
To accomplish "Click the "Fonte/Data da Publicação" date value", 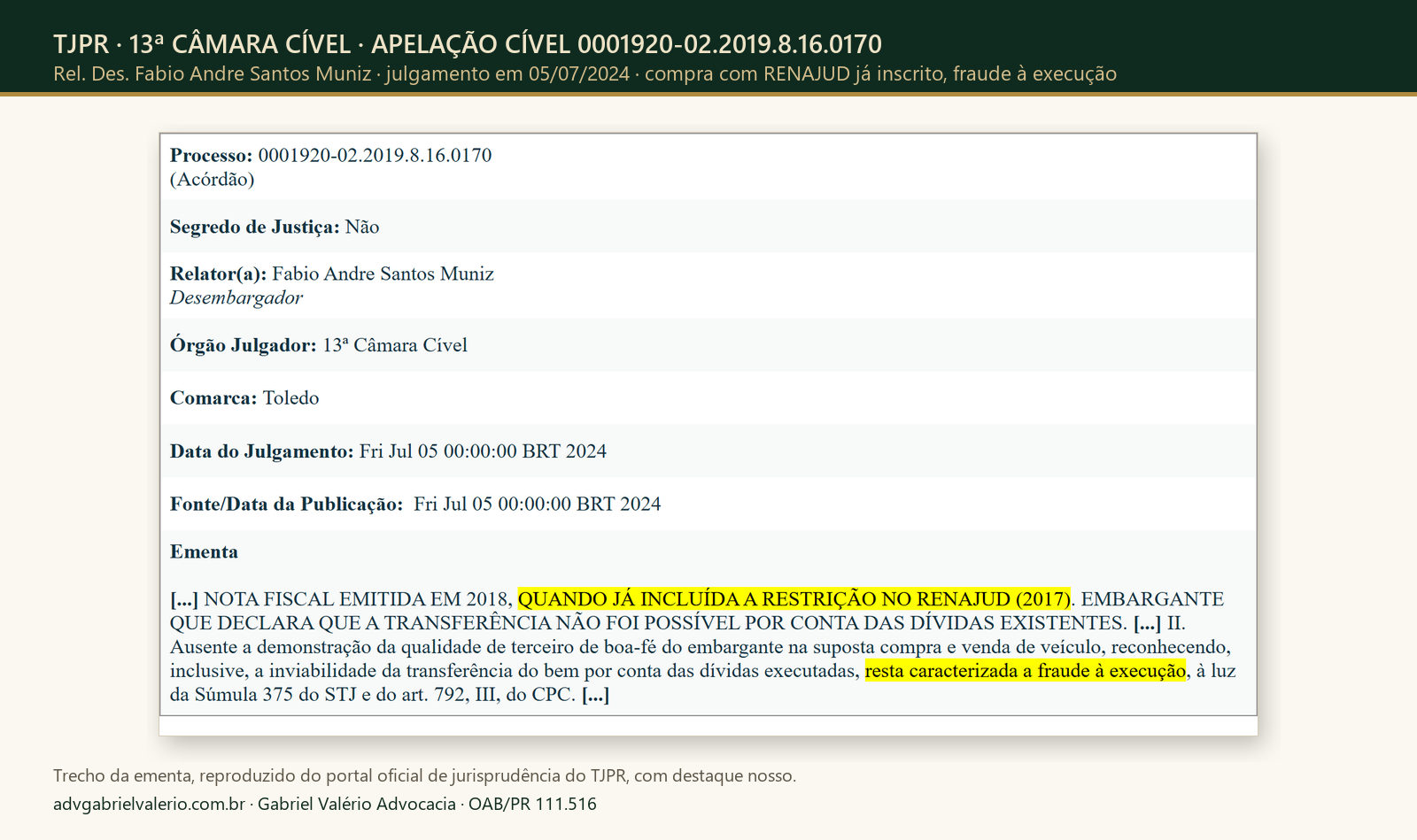I will 537,504.
